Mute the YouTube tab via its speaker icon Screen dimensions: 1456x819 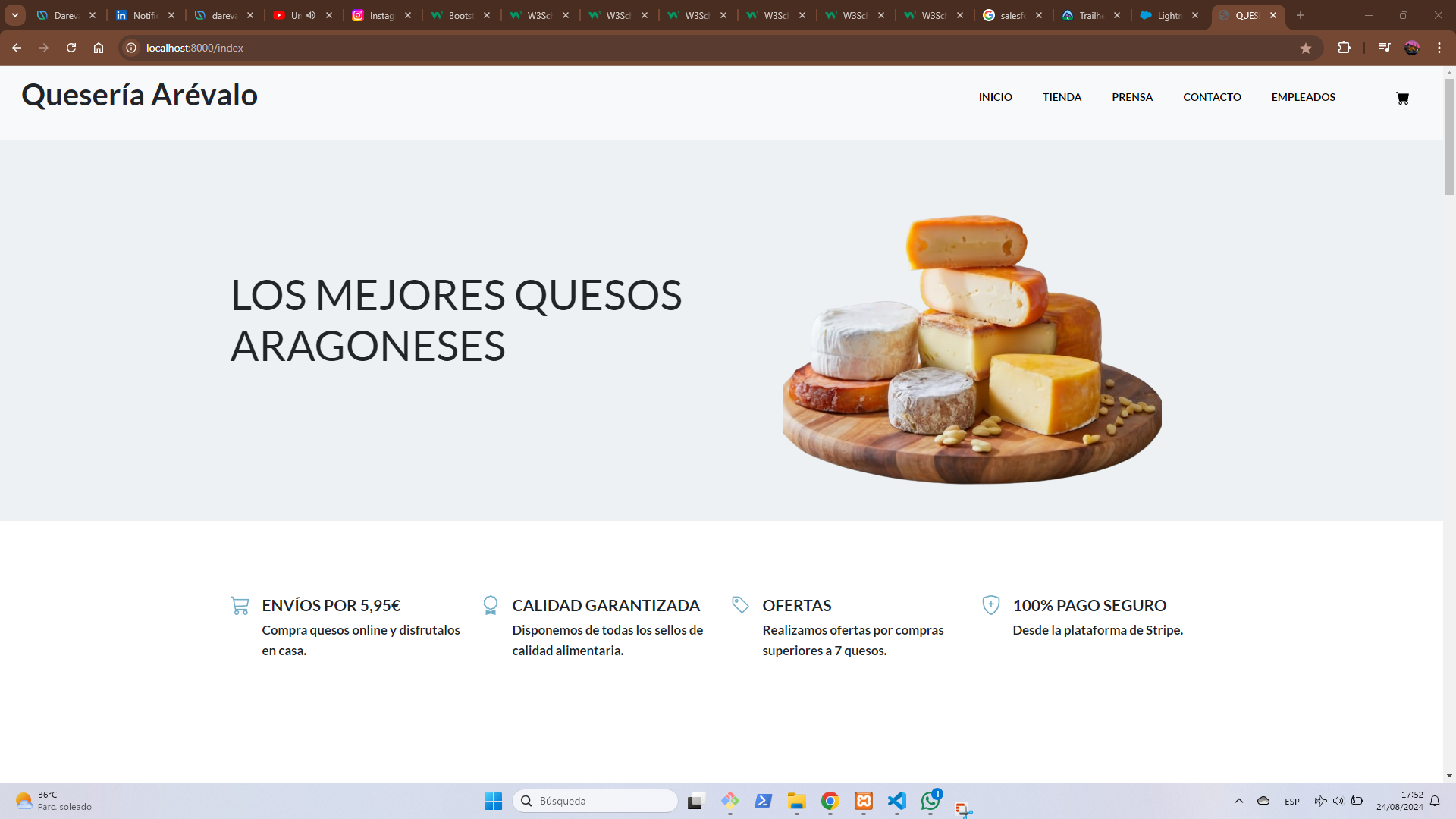[309, 15]
